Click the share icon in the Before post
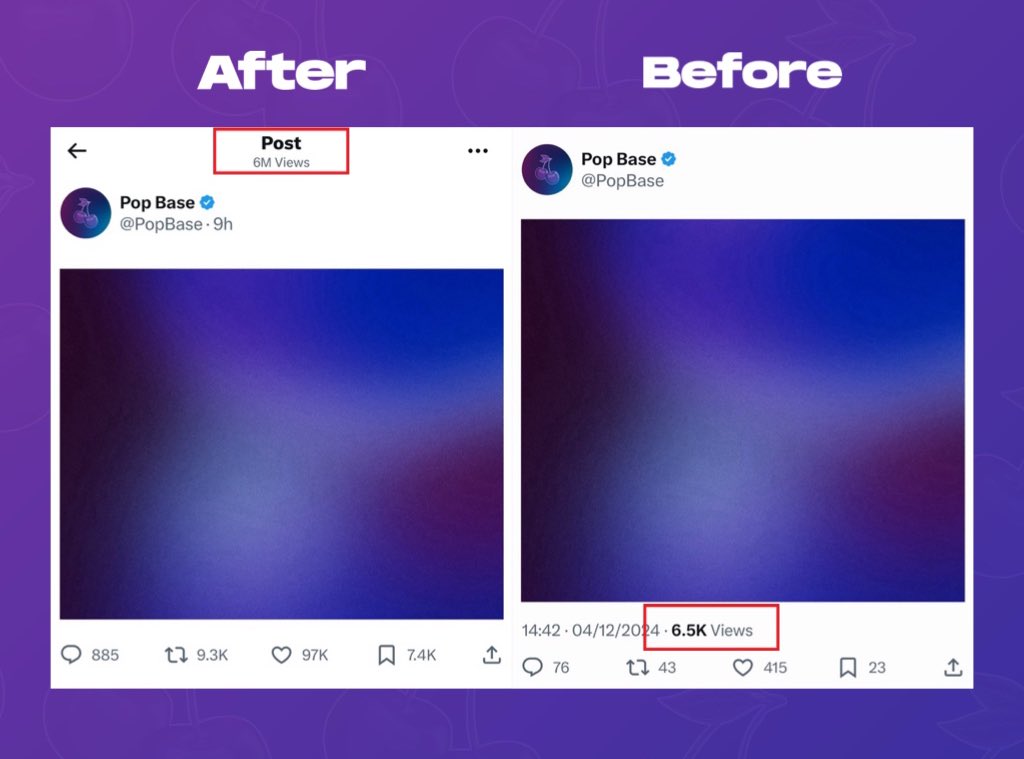Screen dimensions: 1024x759 click(x=953, y=667)
